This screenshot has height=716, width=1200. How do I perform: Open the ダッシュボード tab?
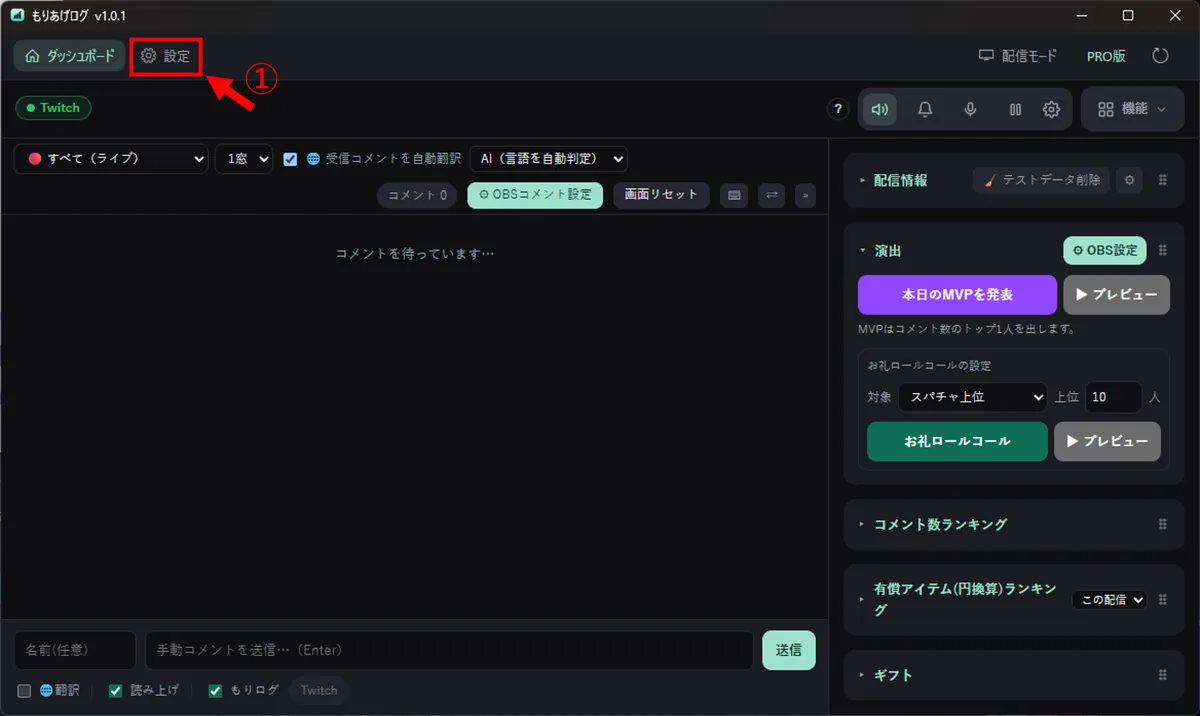tap(69, 56)
